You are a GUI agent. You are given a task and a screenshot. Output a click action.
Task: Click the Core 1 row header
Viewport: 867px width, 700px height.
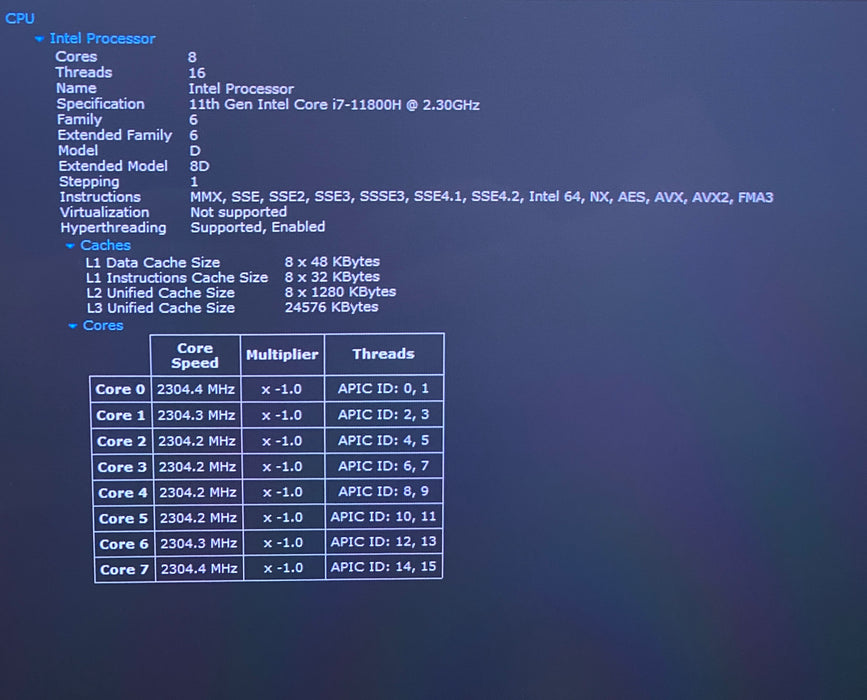point(121,415)
